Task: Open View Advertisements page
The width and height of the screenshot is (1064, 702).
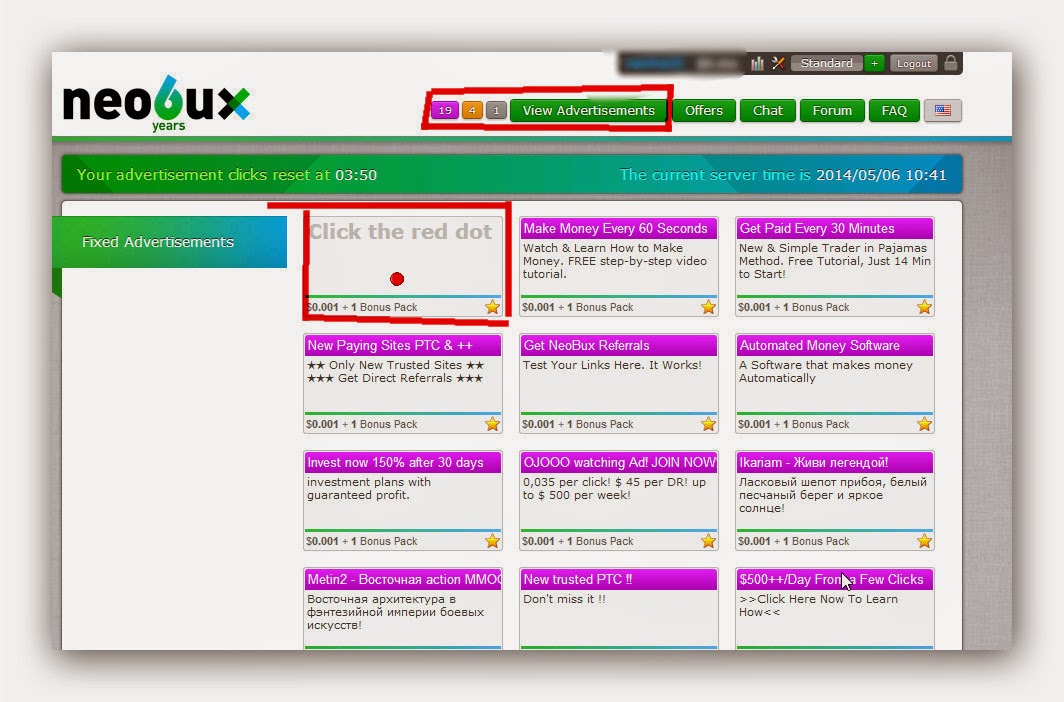Action: [588, 111]
